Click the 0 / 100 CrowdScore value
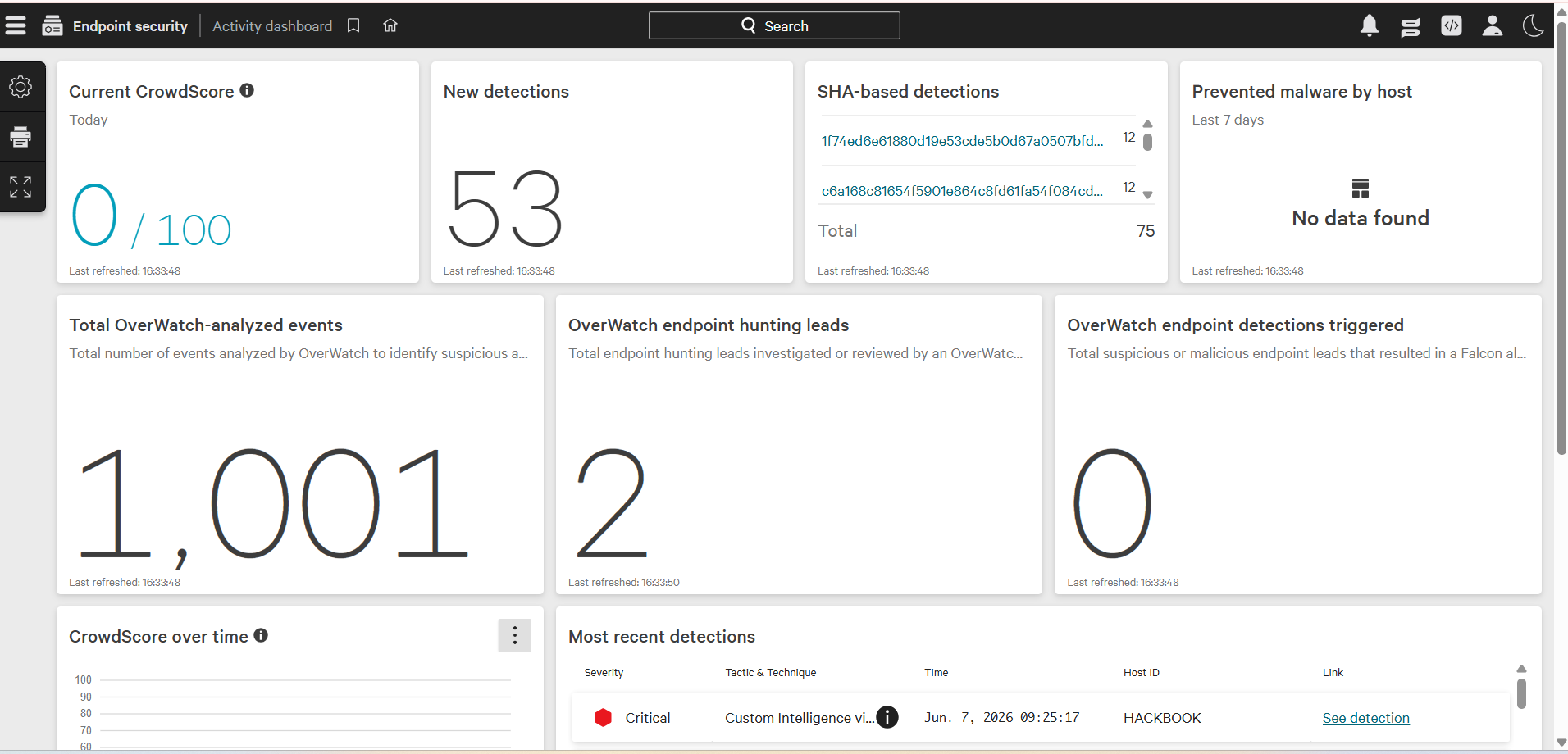The width and height of the screenshot is (1568, 754). 152,216
